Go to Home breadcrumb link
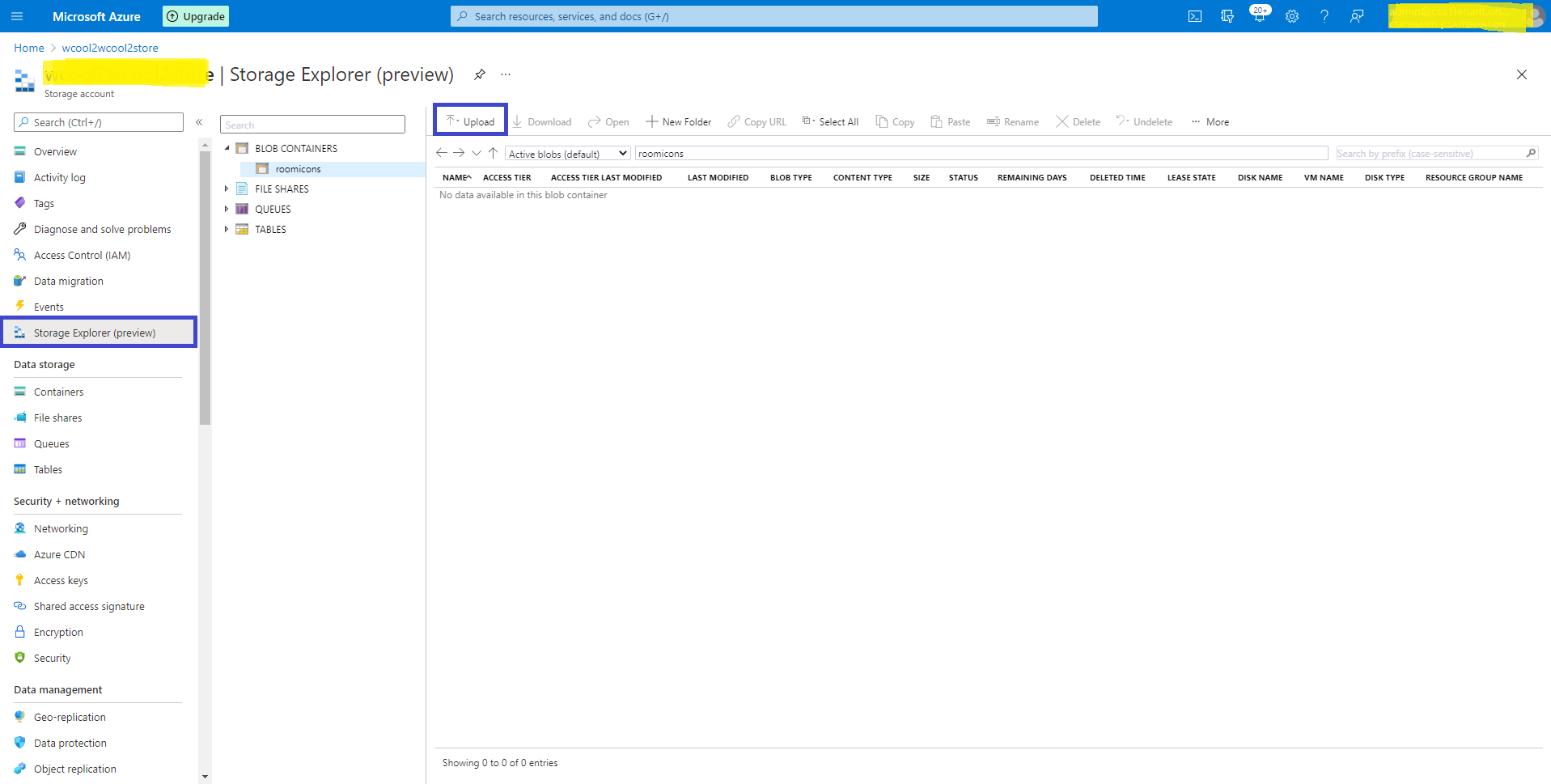Viewport: 1551px width, 784px height. click(x=29, y=48)
